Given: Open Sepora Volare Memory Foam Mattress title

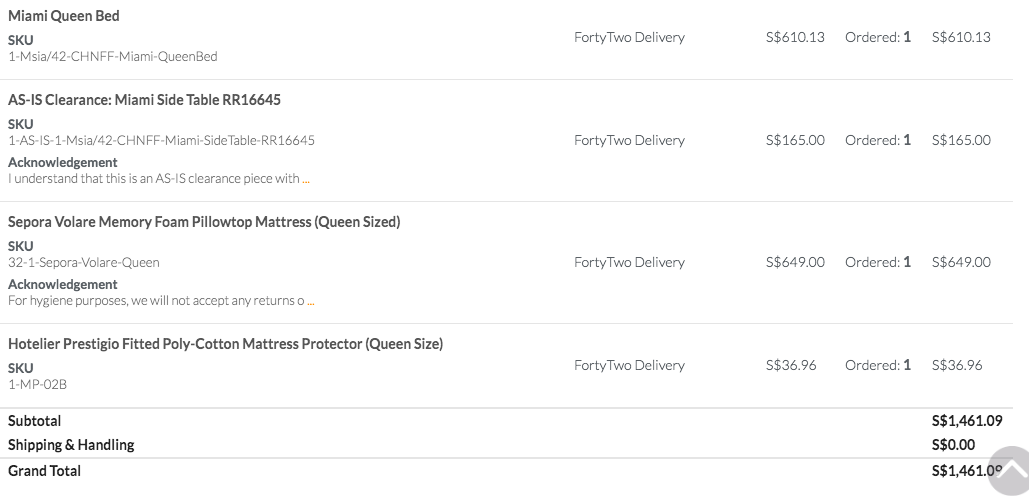Looking at the screenshot, I should (x=204, y=222).
